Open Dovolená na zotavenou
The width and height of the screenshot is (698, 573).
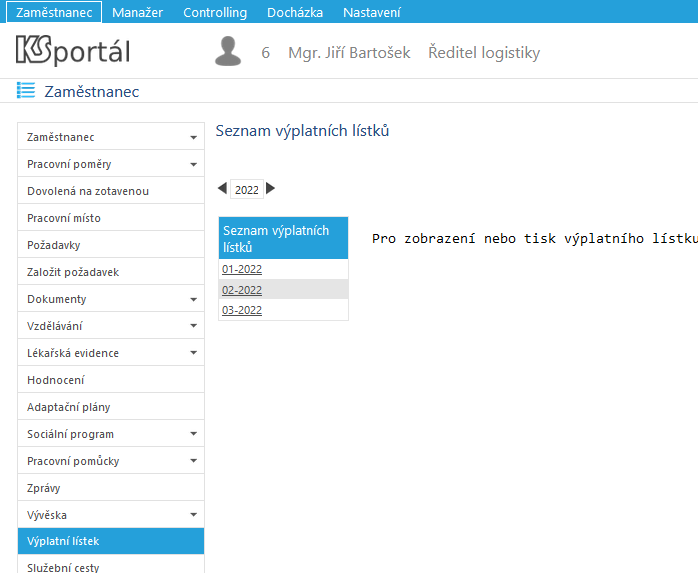coord(111,191)
